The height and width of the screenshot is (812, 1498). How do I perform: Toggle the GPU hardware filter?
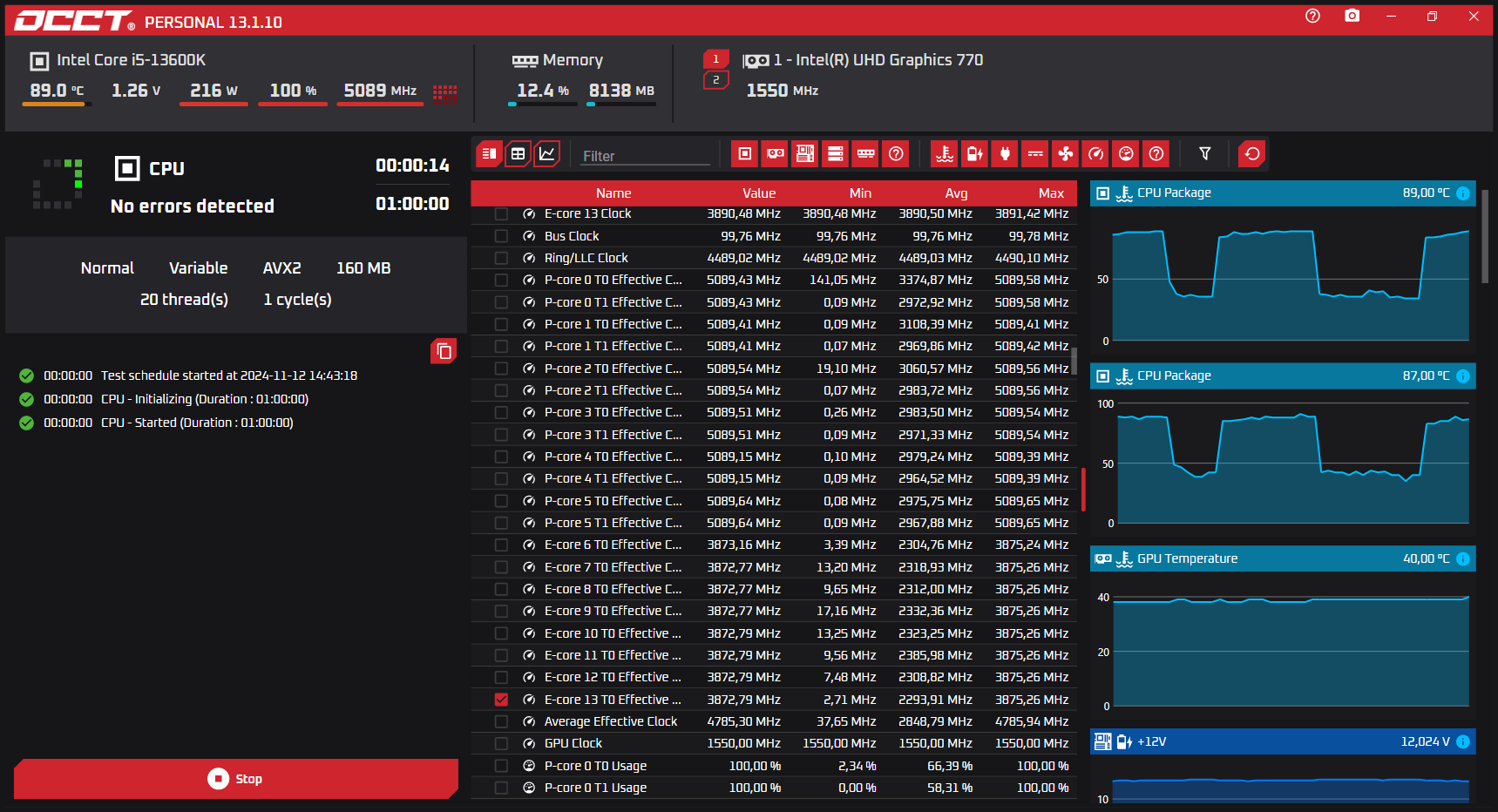(775, 154)
